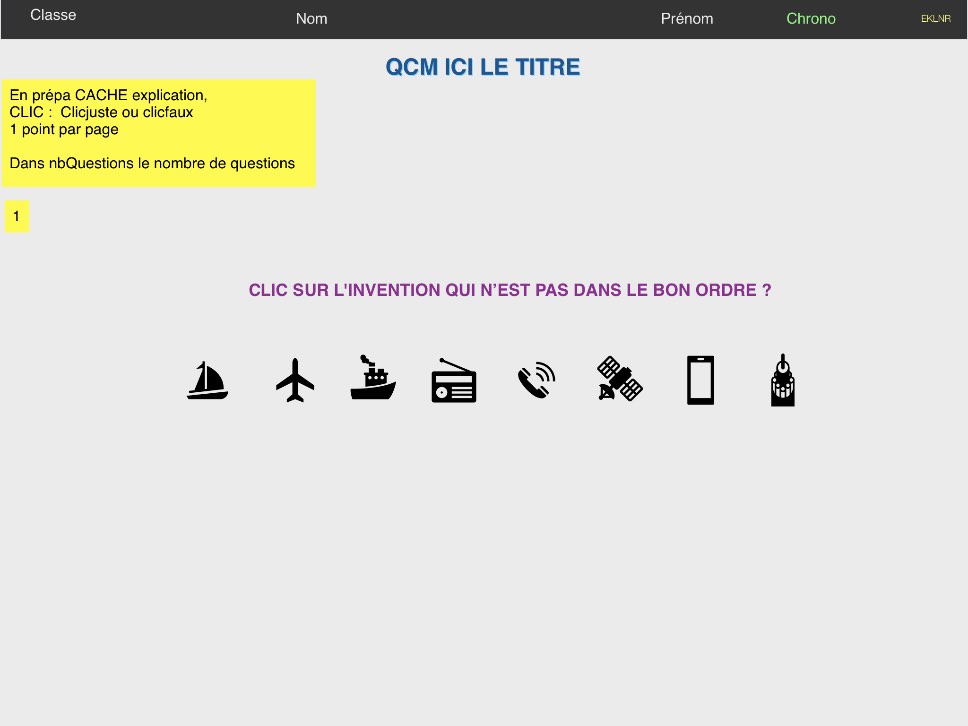This screenshot has width=968, height=726.
Task: Pick the radio icon
Action: pyautogui.click(x=454, y=380)
